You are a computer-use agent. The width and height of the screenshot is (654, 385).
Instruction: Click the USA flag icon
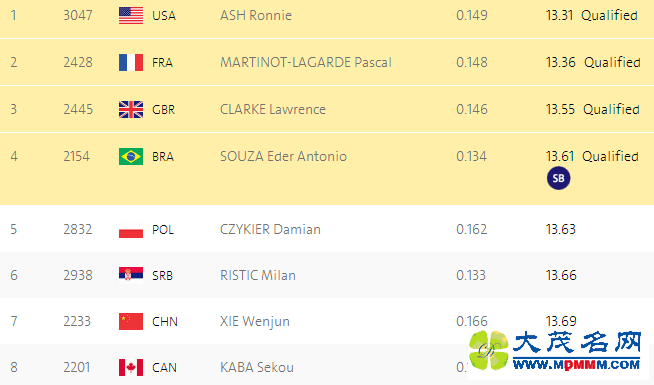(x=131, y=16)
